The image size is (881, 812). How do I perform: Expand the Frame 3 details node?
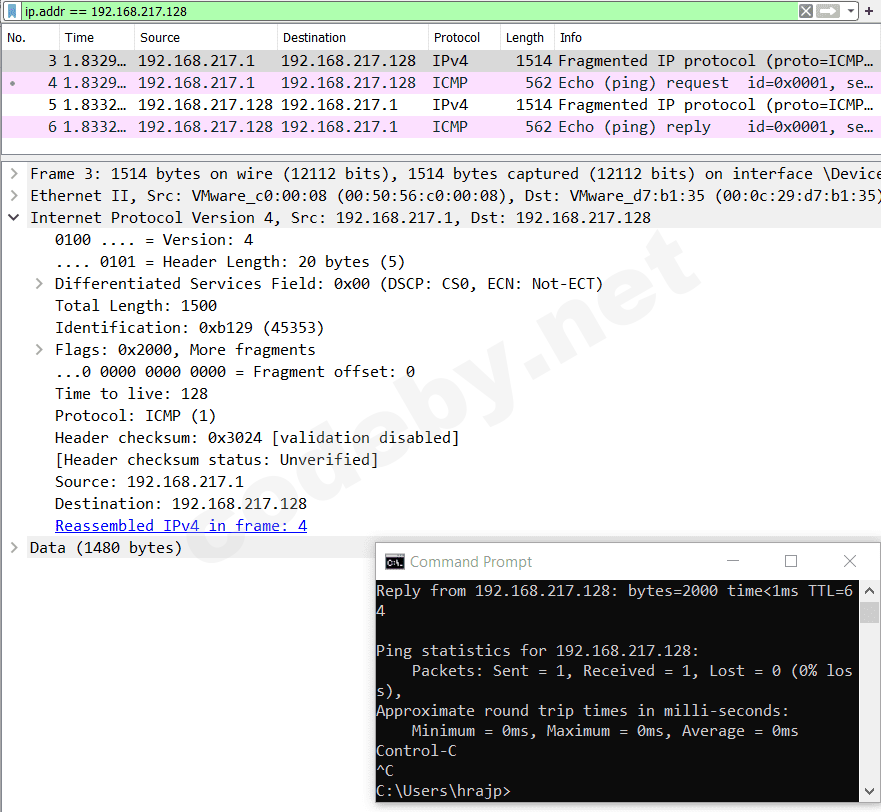(12, 173)
